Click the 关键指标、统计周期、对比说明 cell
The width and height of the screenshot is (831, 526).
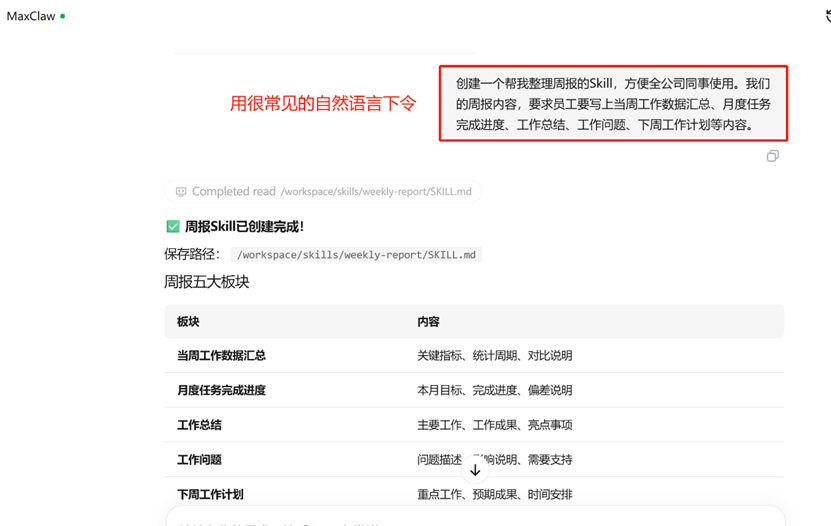[x=494, y=356]
